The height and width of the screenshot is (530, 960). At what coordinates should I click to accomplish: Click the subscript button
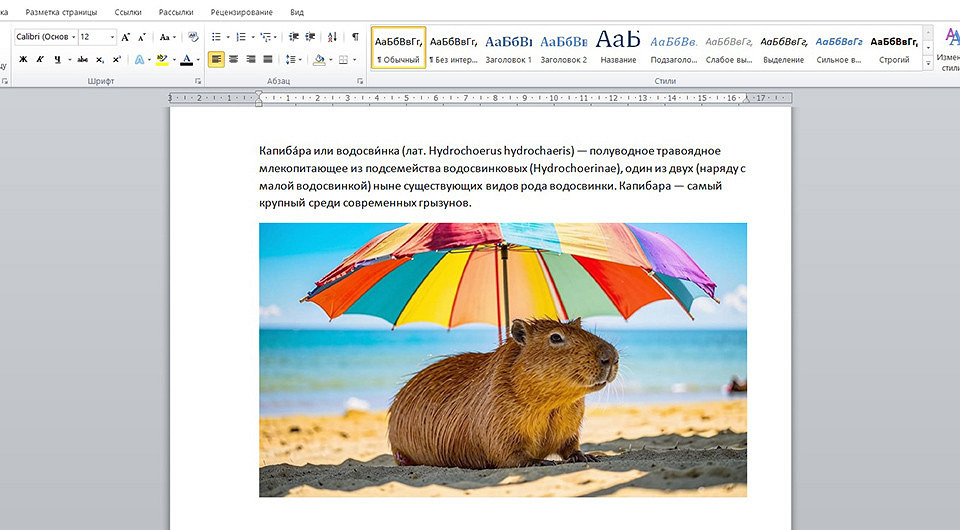[x=99, y=60]
